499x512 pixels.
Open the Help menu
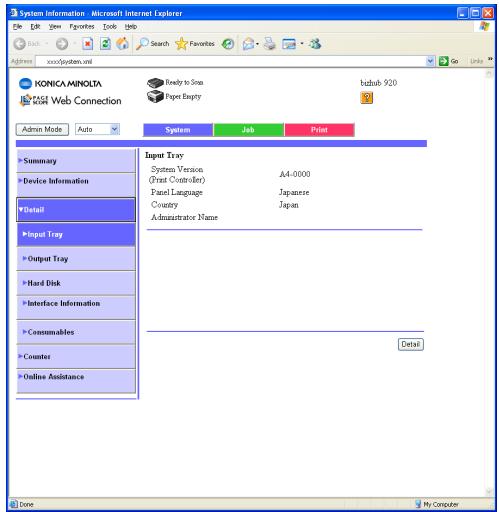point(131,27)
